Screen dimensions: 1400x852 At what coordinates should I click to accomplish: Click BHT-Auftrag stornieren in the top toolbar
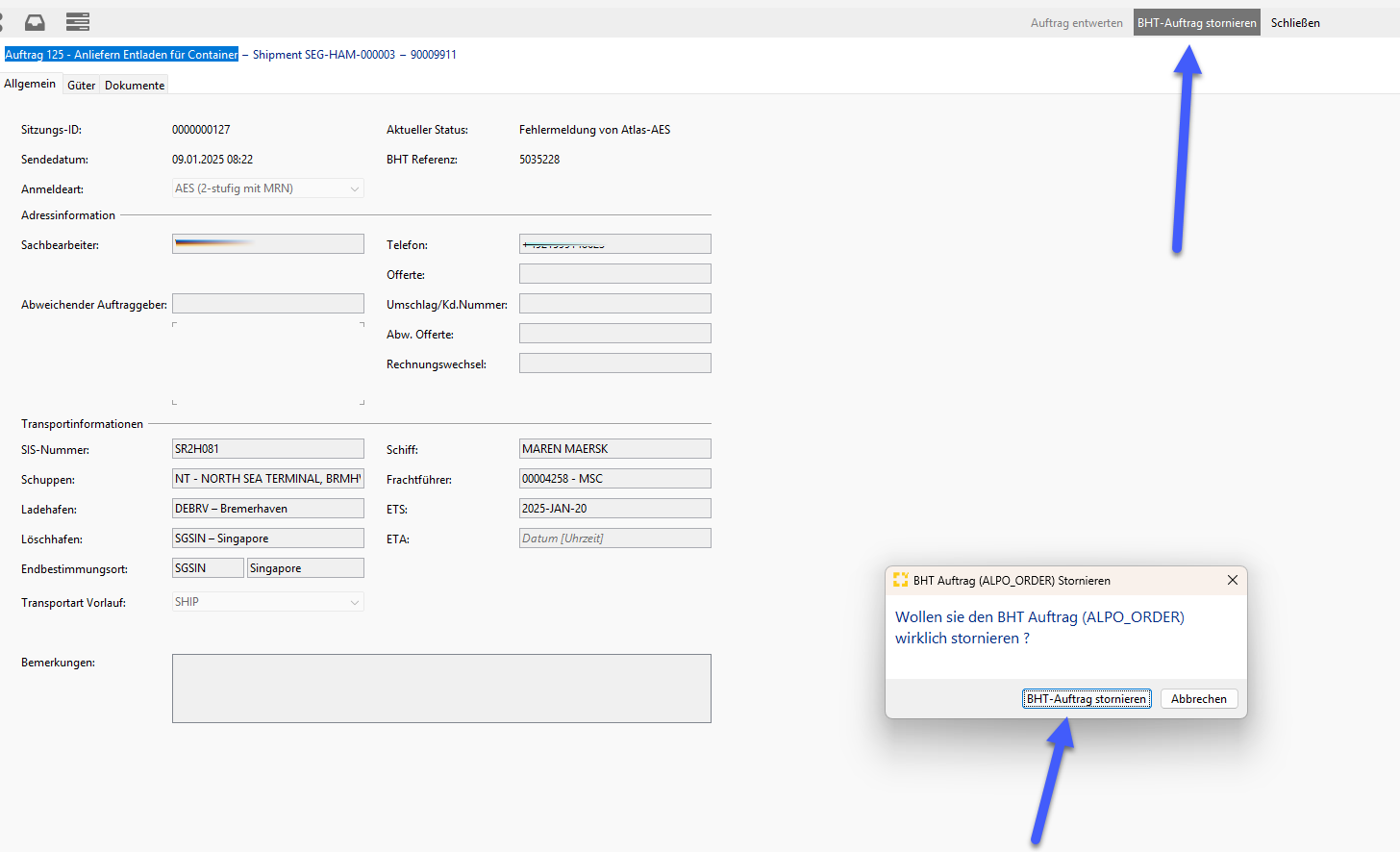1197,23
